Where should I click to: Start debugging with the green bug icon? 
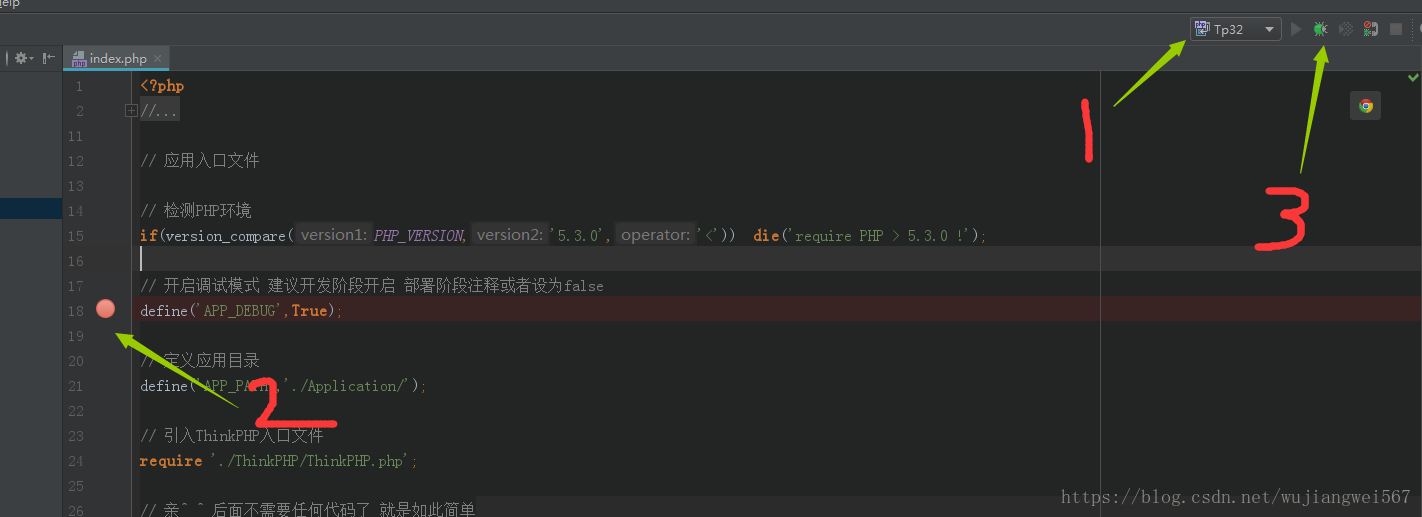[x=1321, y=29]
